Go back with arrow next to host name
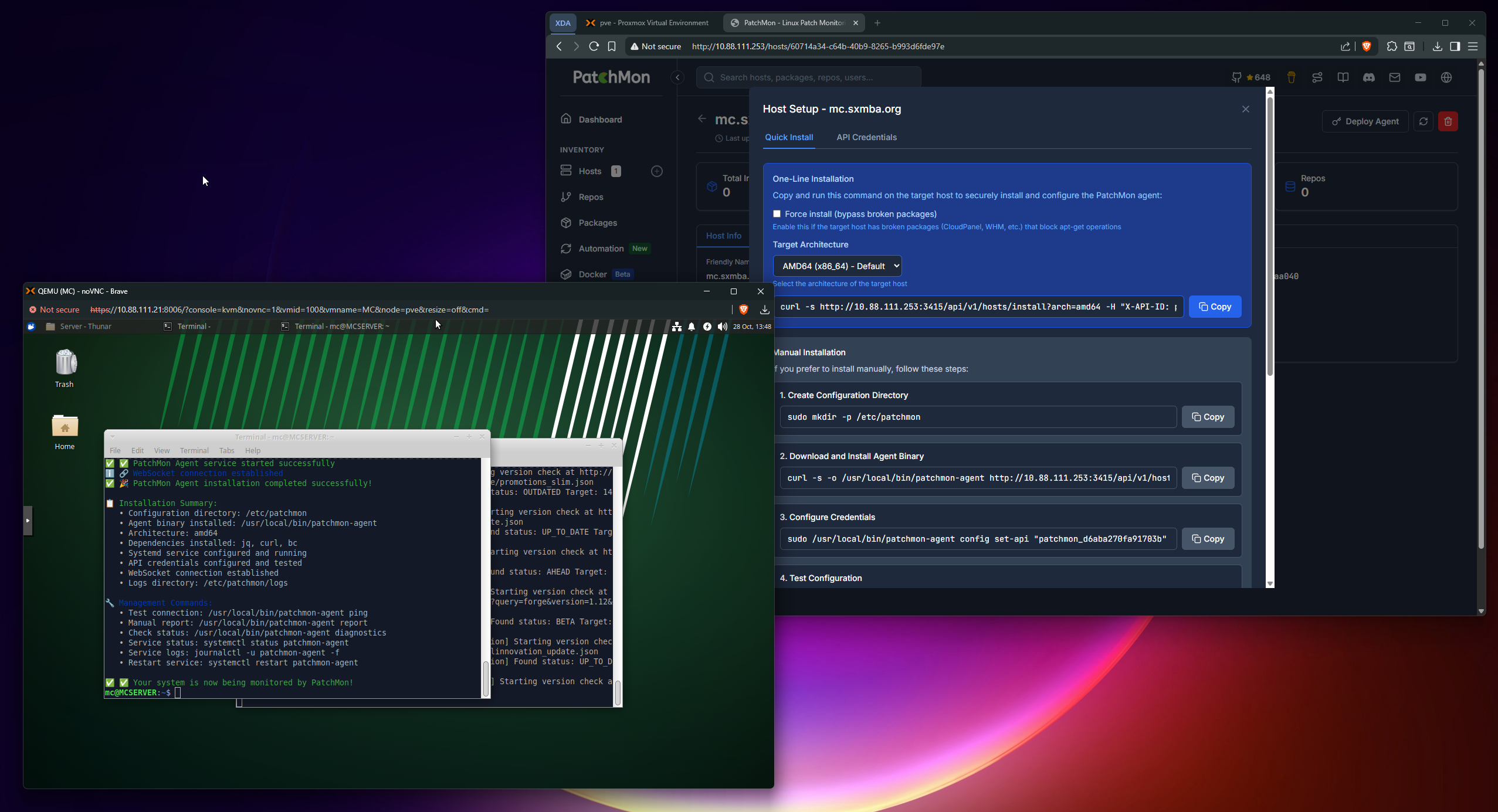 [702, 118]
